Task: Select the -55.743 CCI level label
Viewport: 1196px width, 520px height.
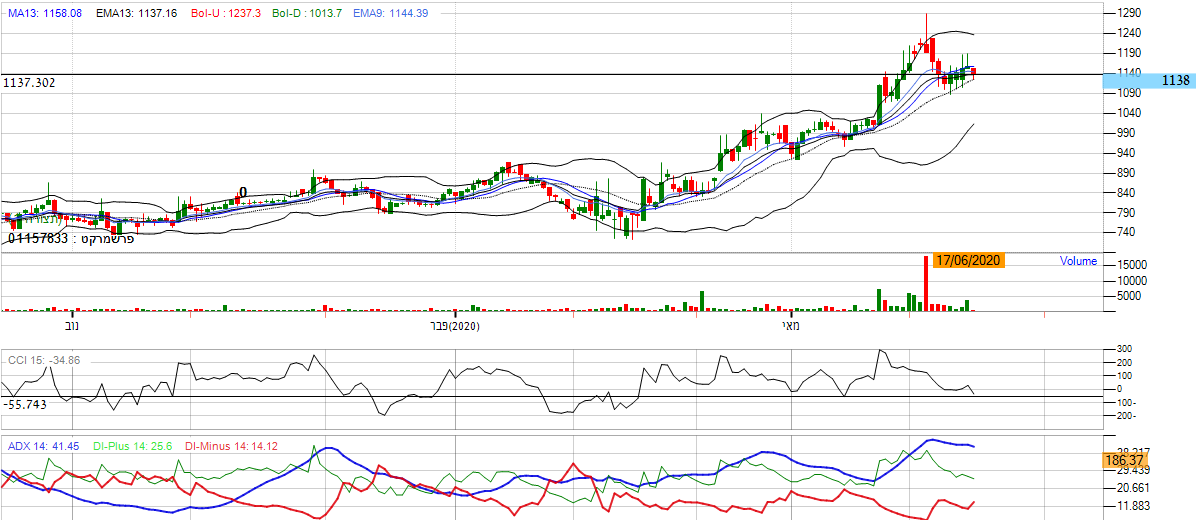Action: tap(25, 404)
